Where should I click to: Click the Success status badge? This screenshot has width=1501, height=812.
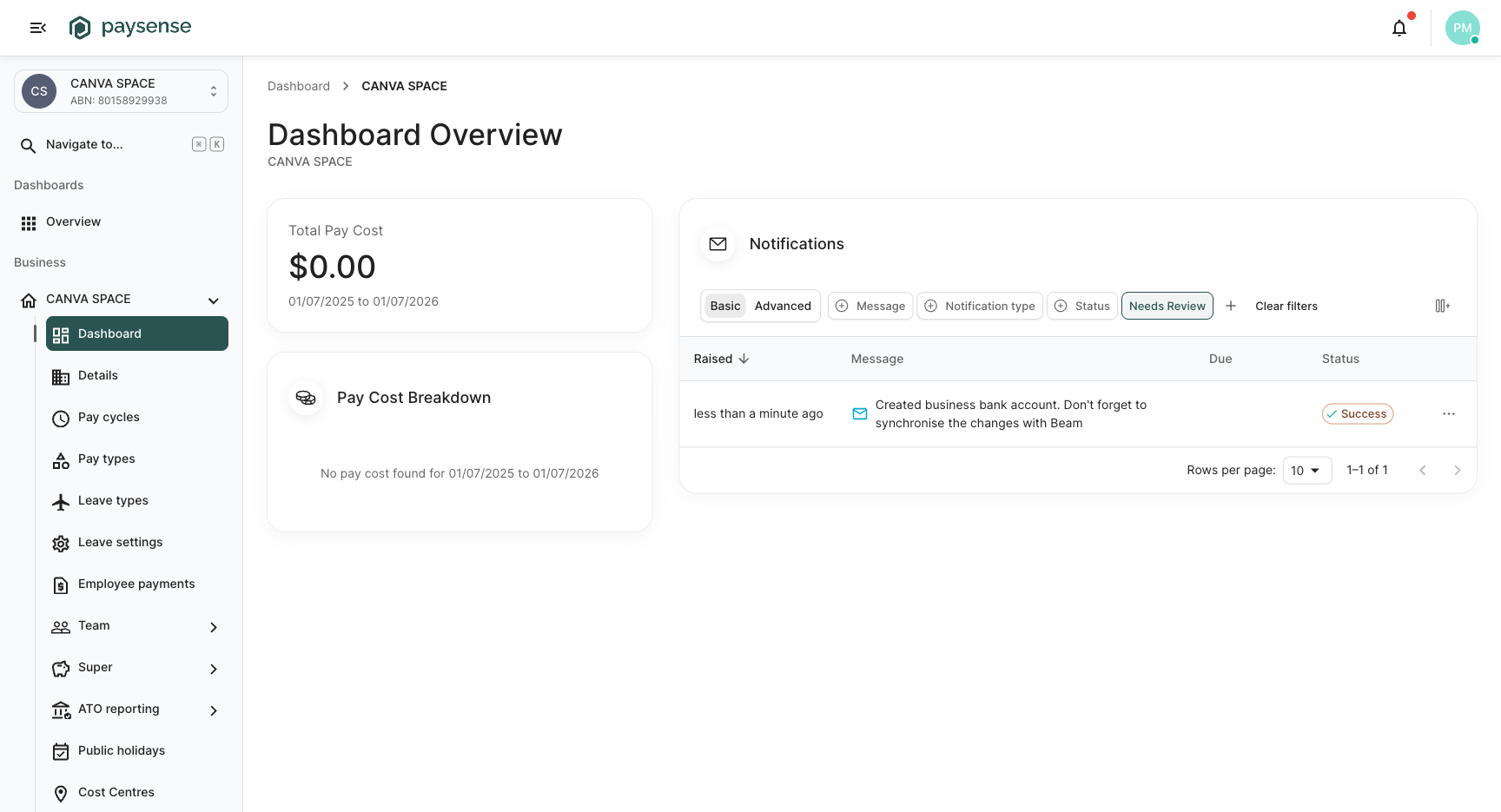1358,414
